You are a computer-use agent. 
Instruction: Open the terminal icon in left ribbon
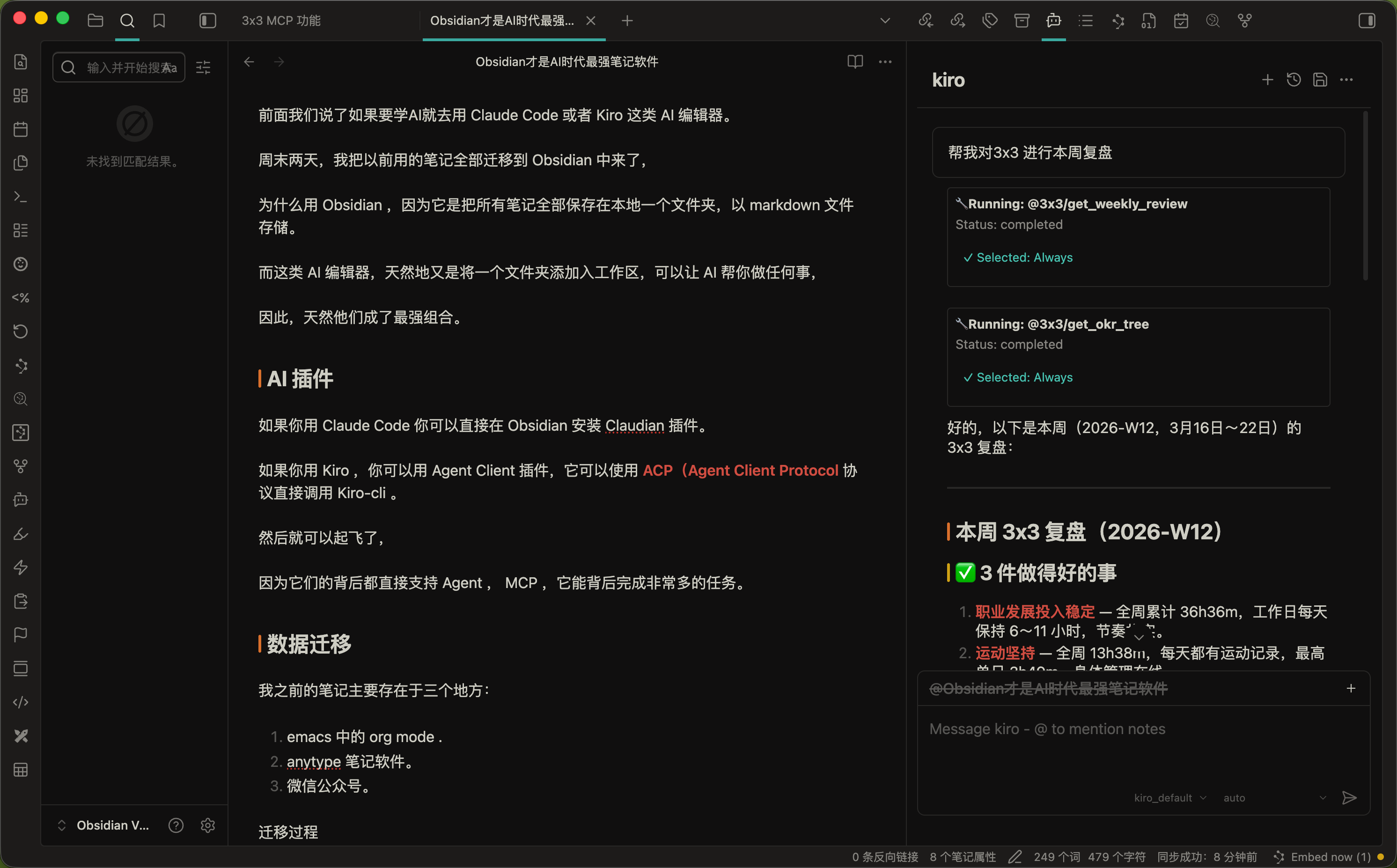(x=21, y=197)
